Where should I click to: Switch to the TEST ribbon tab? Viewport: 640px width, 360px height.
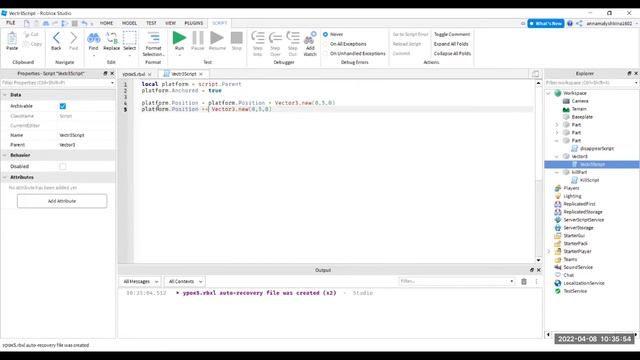point(151,23)
